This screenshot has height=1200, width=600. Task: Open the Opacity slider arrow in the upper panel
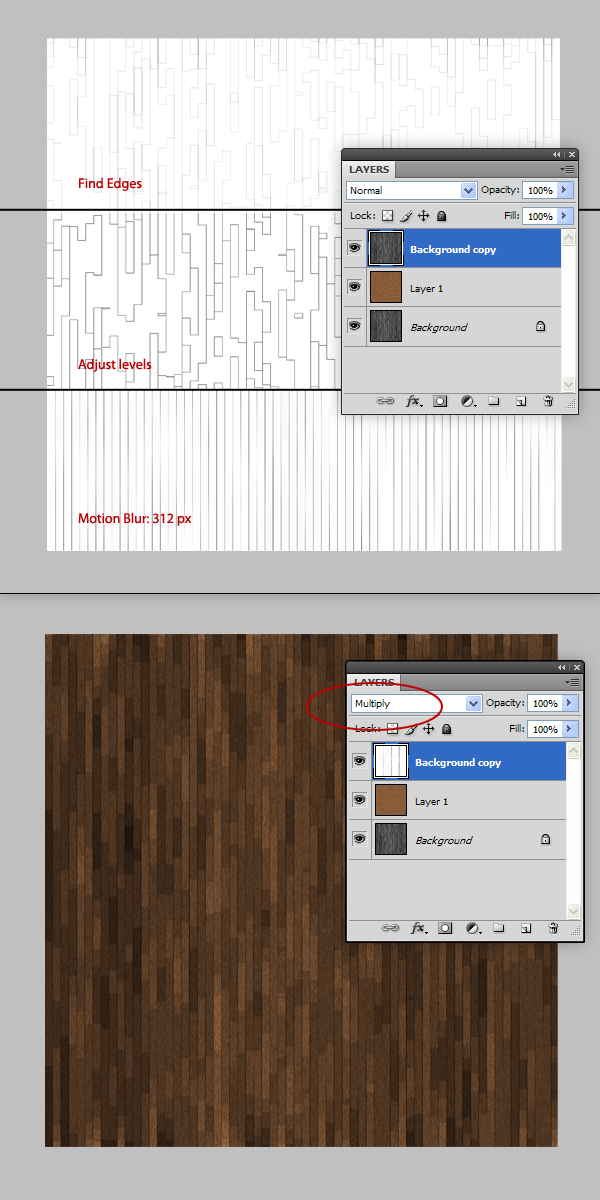coord(565,190)
